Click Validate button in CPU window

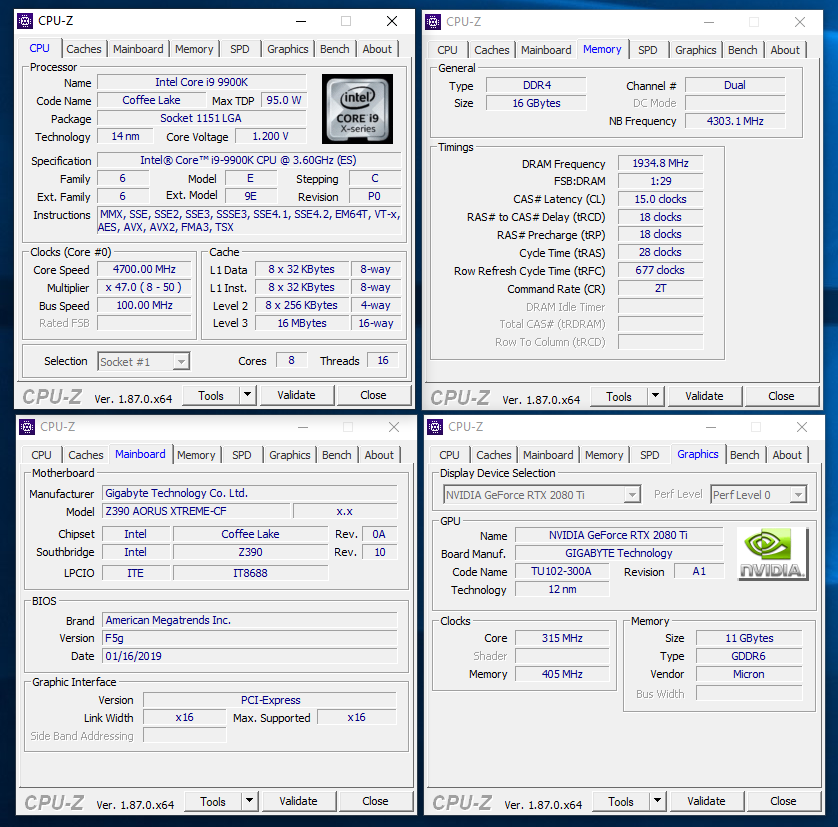[297, 395]
